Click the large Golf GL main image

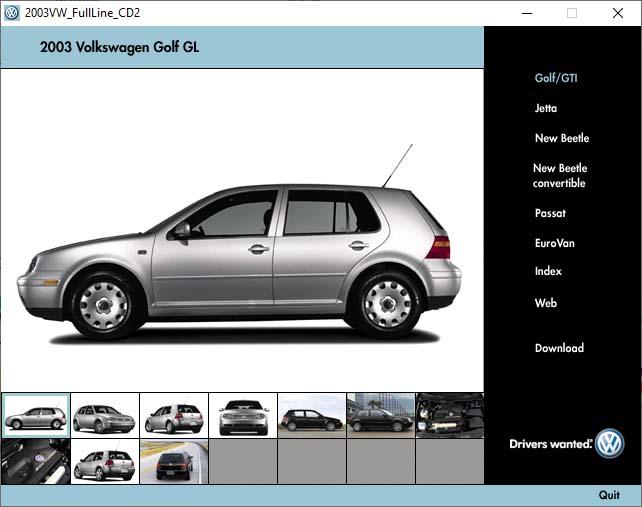tap(242, 230)
